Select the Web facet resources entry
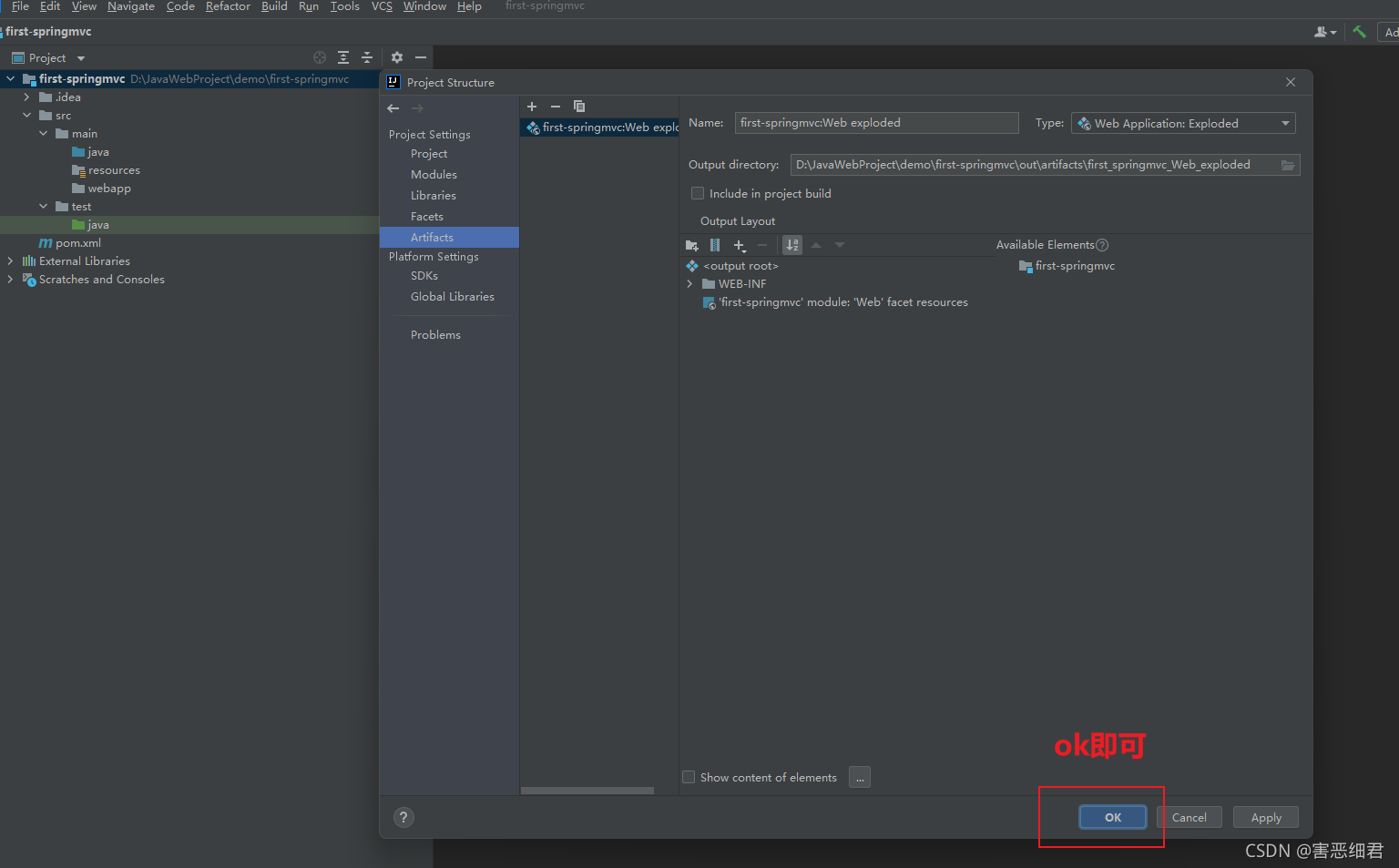1399x868 pixels. coord(835,302)
